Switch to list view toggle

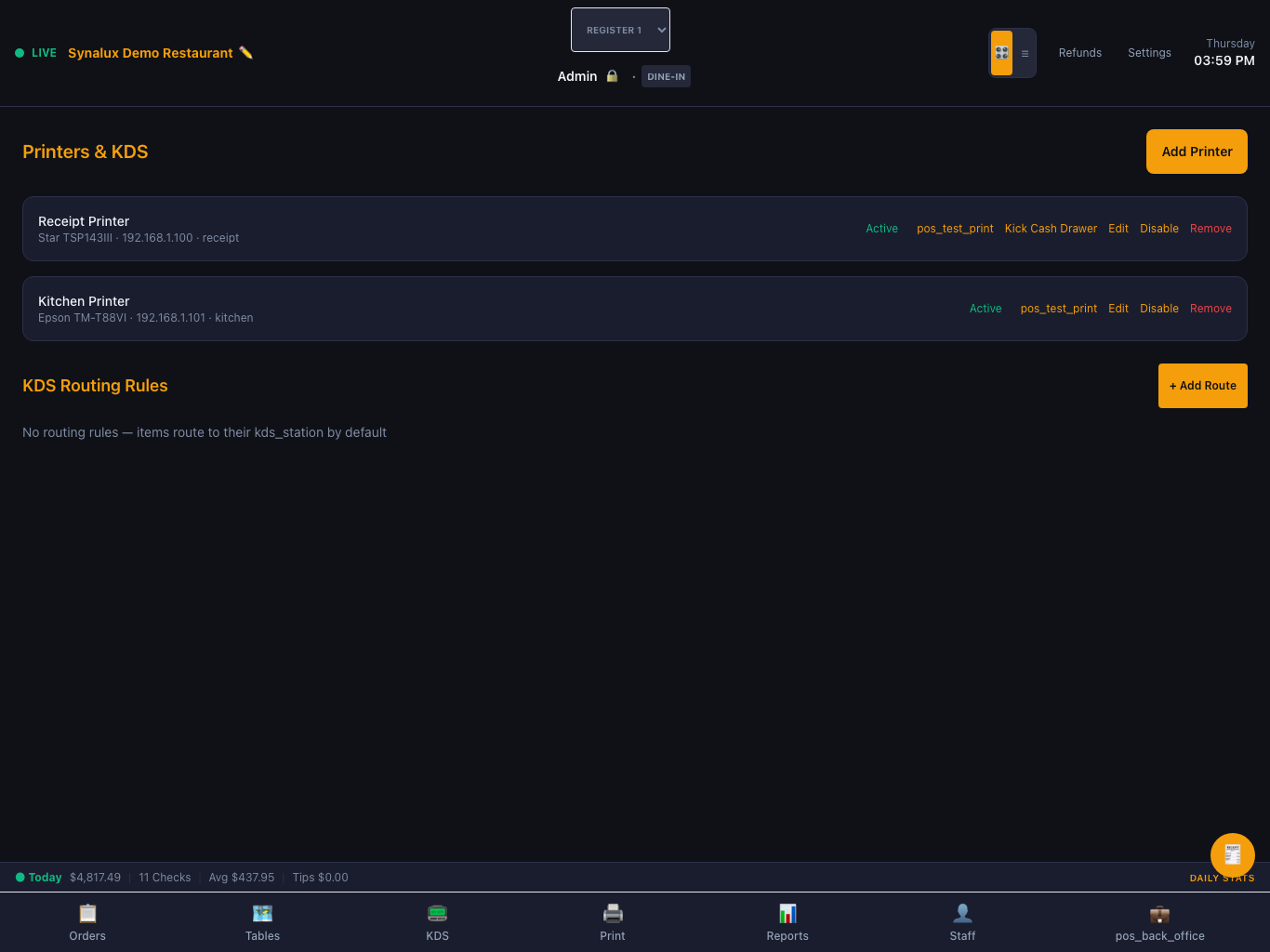(x=1025, y=53)
